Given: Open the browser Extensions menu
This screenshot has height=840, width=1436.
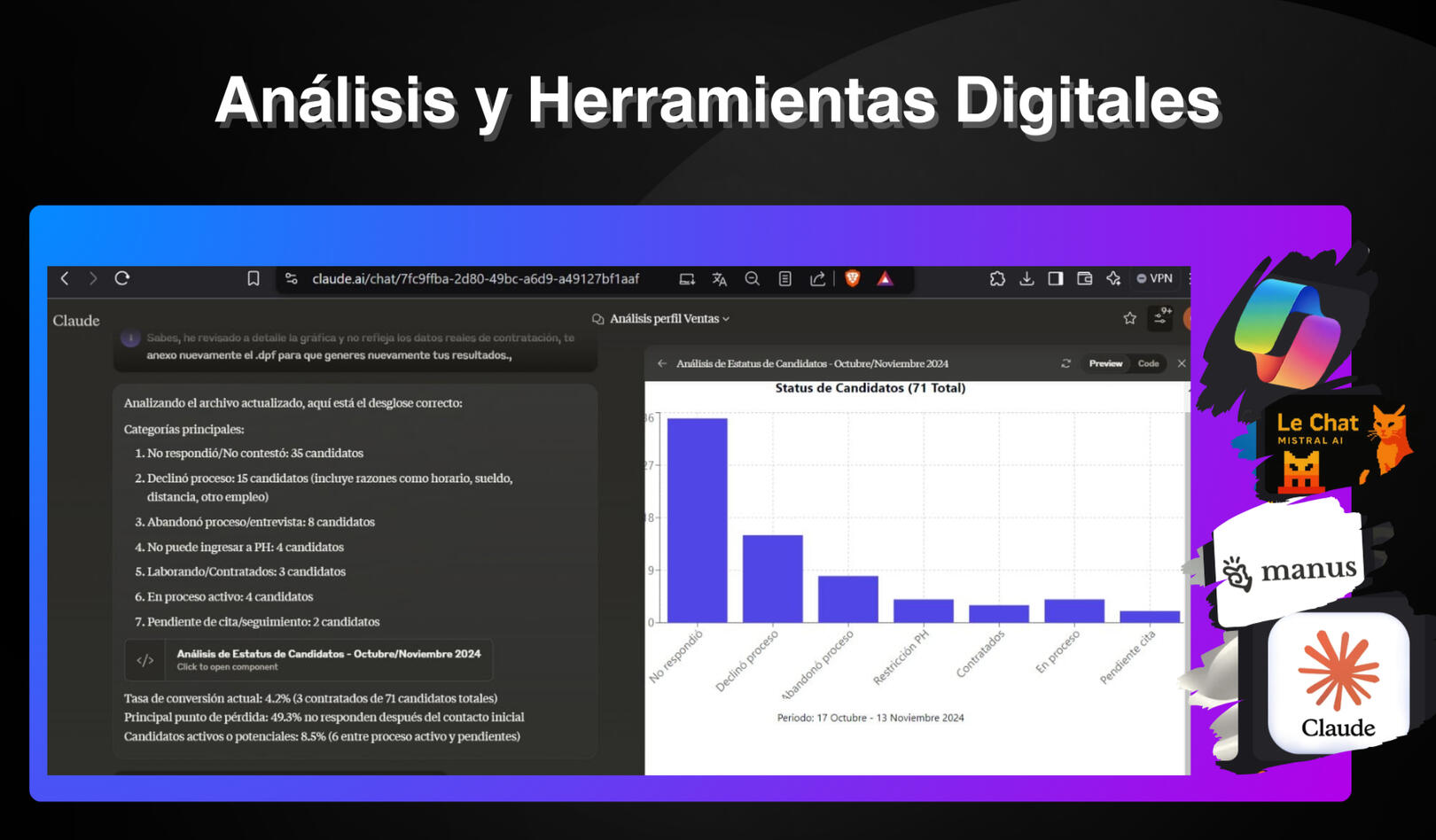Looking at the screenshot, I should tap(998, 278).
